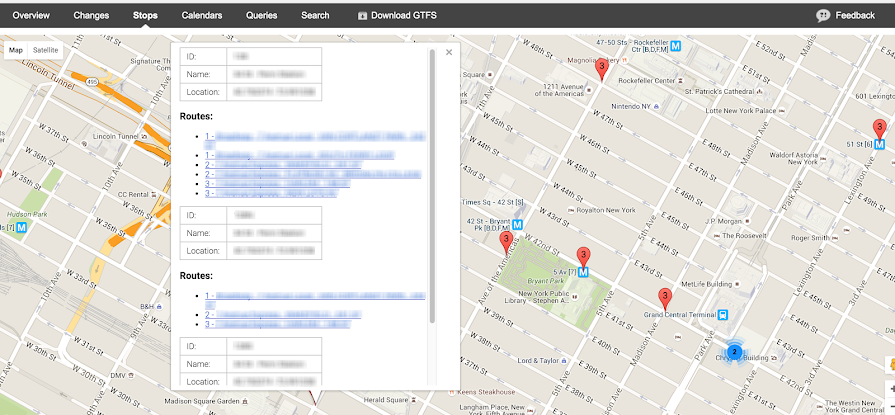Open the Overview tab
The image size is (895, 415).
pyautogui.click(x=31, y=15)
